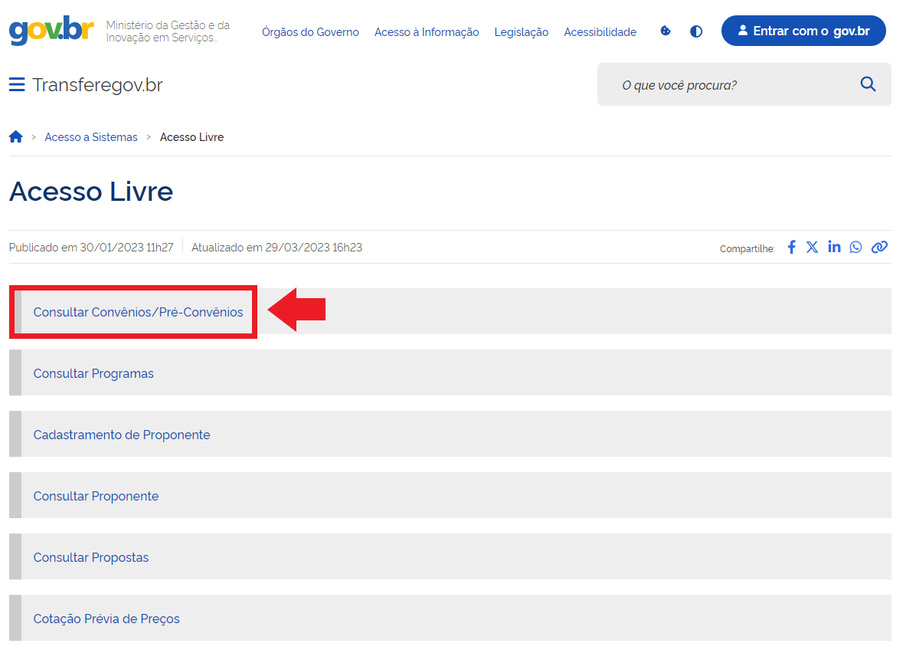Share the page on LinkedIn

(834, 246)
